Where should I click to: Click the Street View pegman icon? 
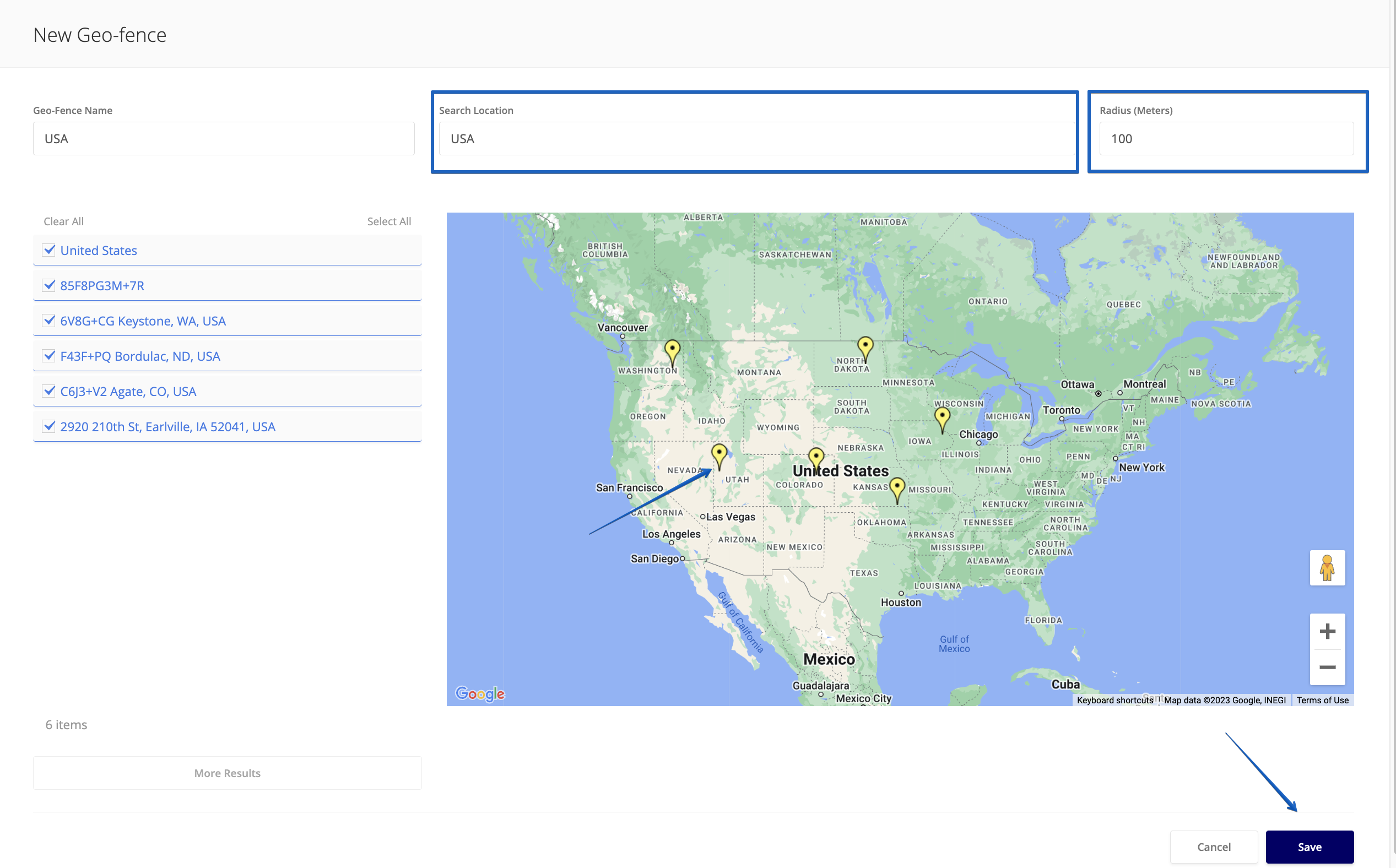1327,567
